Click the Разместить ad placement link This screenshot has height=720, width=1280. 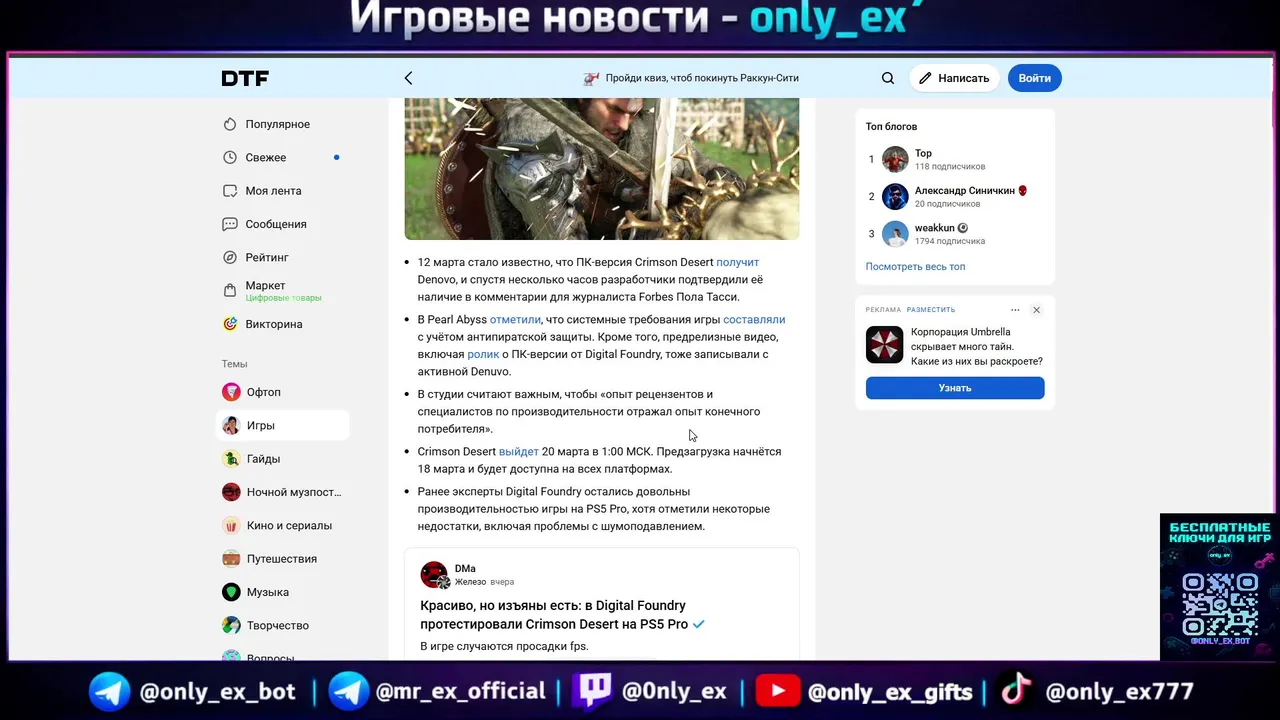(931, 310)
